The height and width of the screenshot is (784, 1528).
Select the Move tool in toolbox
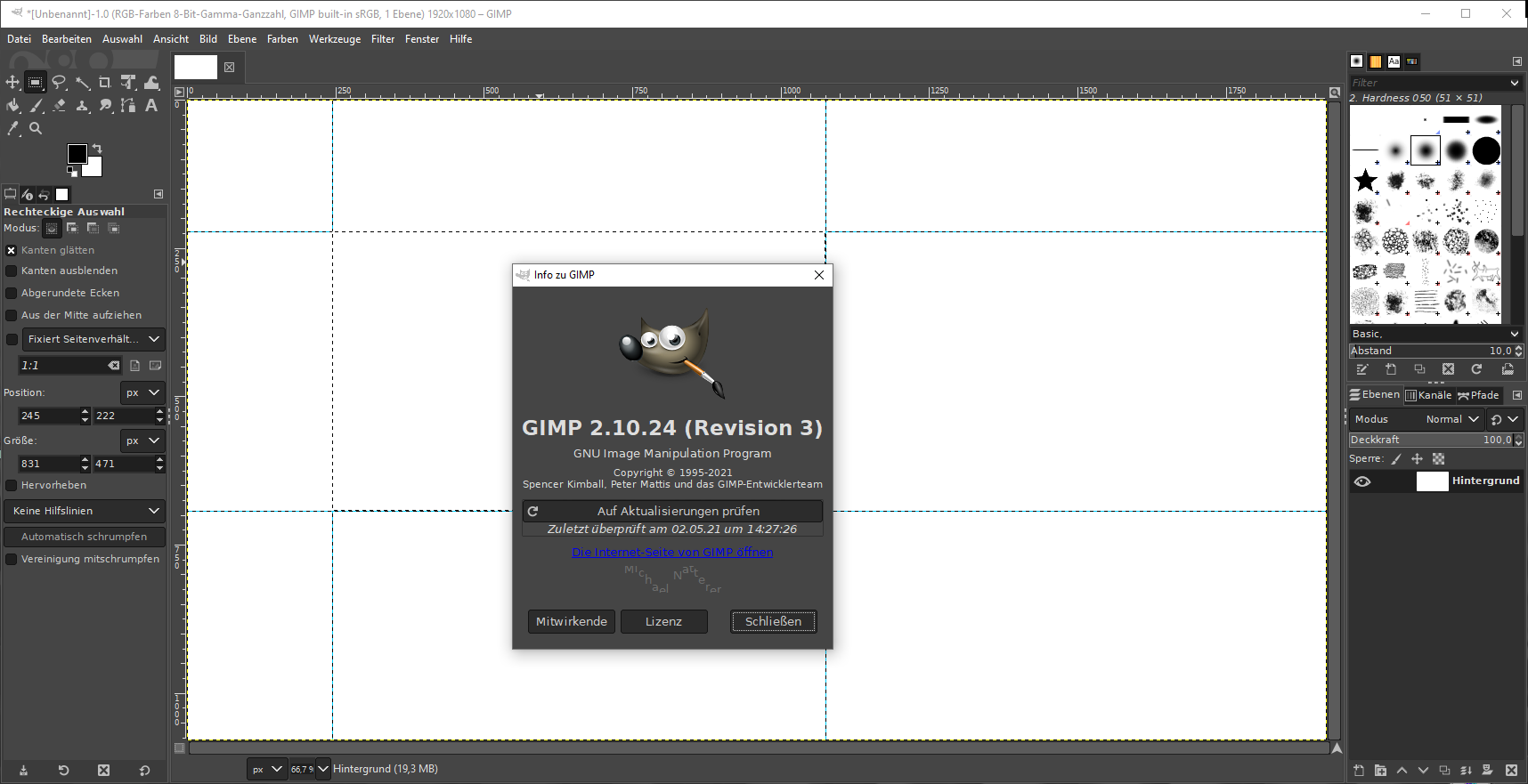[12, 83]
